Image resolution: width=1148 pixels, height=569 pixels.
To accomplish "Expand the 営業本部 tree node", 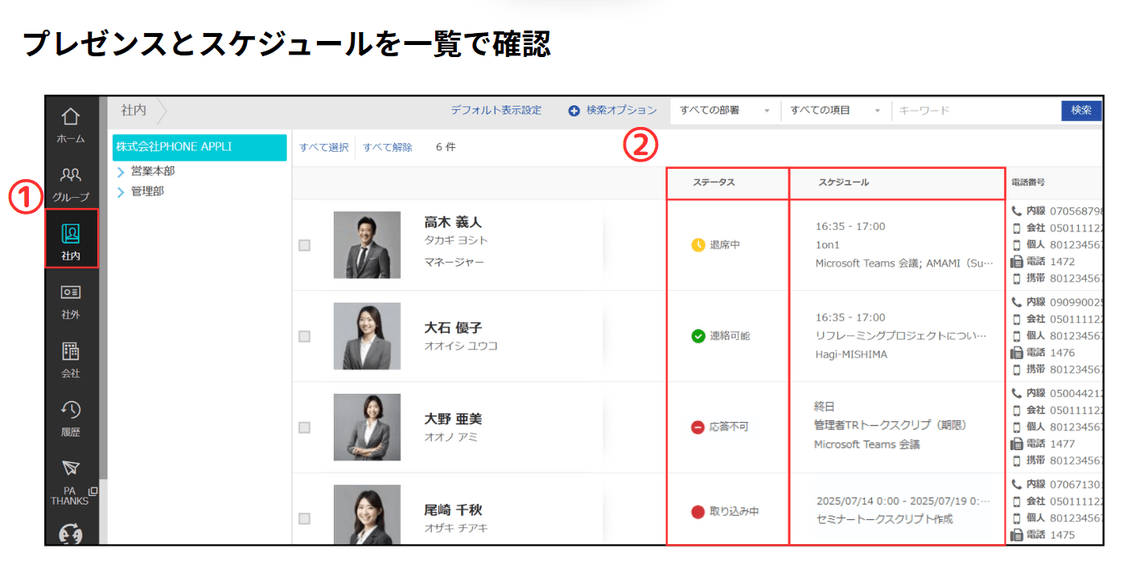I will click(121, 172).
